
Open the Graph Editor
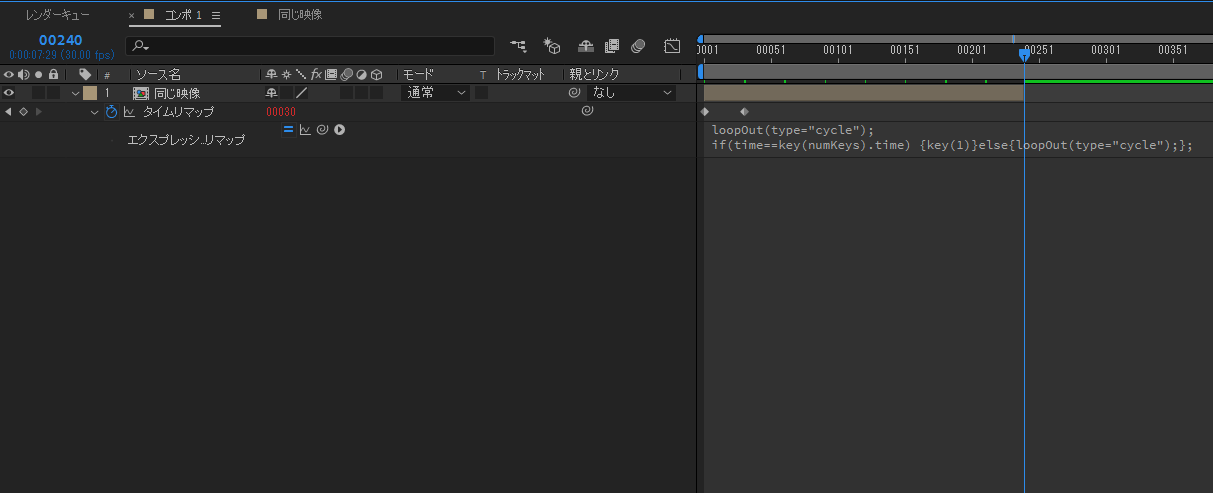point(672,46)
